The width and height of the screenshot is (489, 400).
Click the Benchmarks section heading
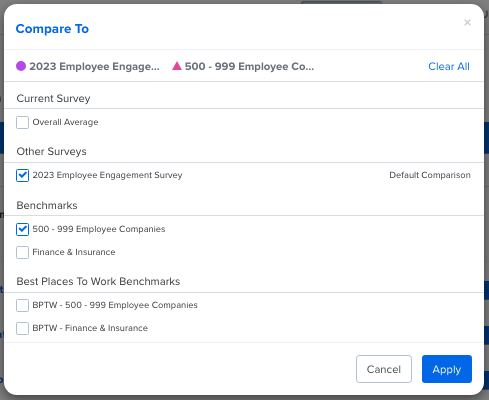pyautogui.click(x=47, y=205)
